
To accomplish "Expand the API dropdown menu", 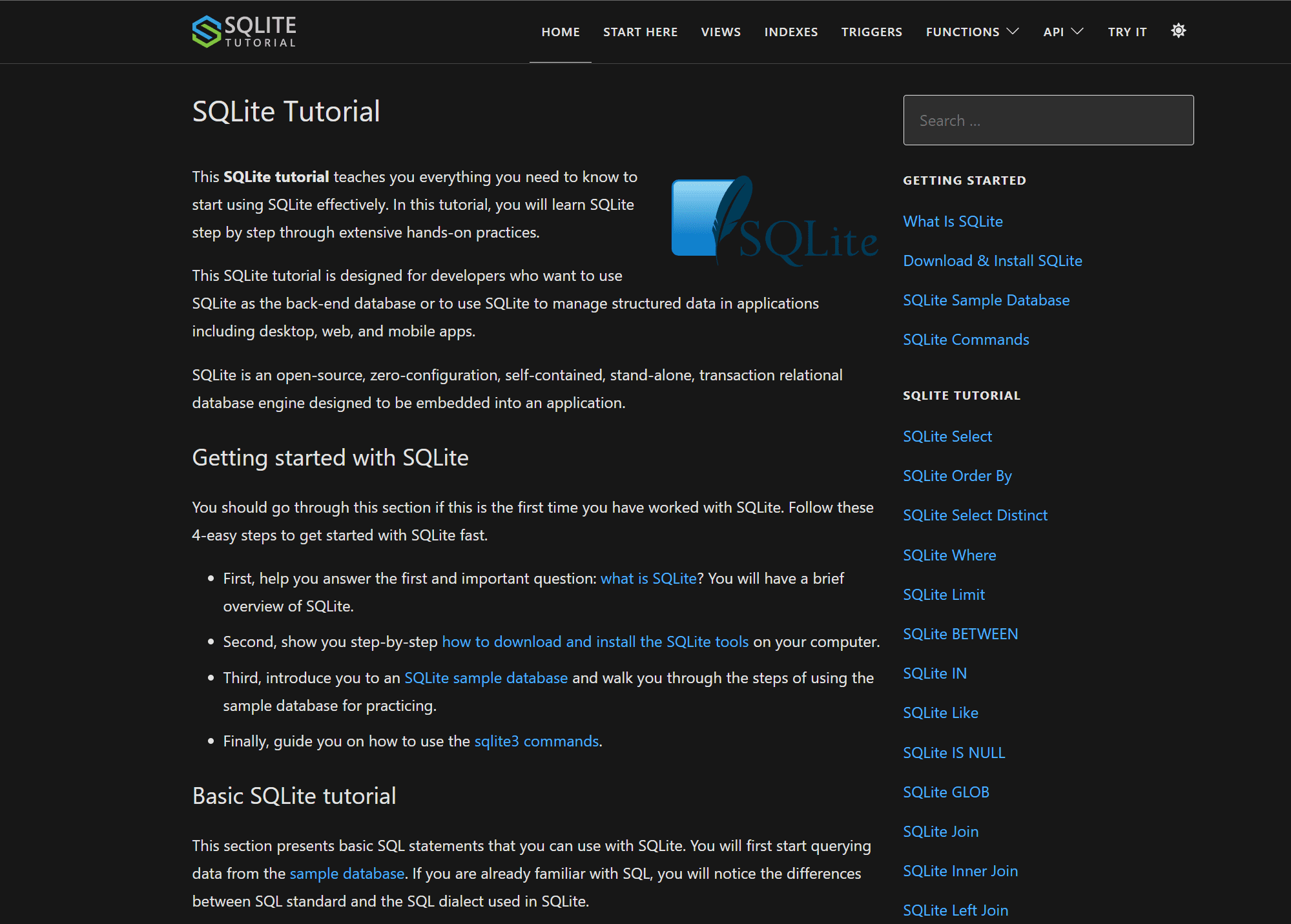I will point(1062,31).
